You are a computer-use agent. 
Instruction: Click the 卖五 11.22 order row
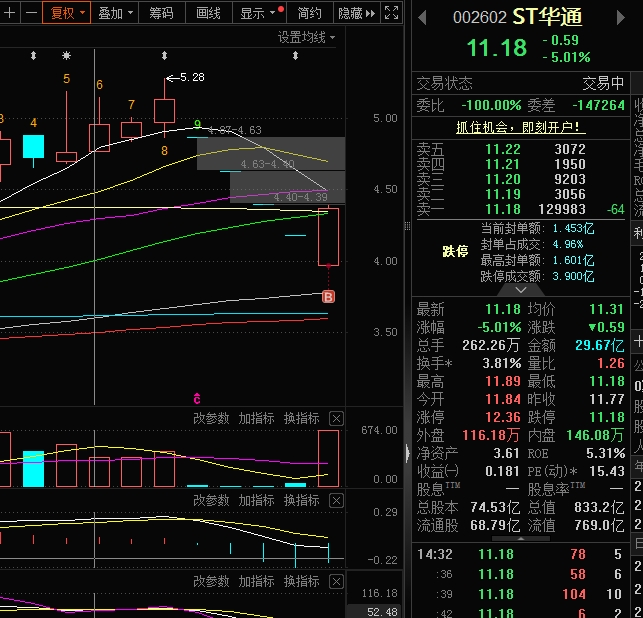[x=521, y=149]
